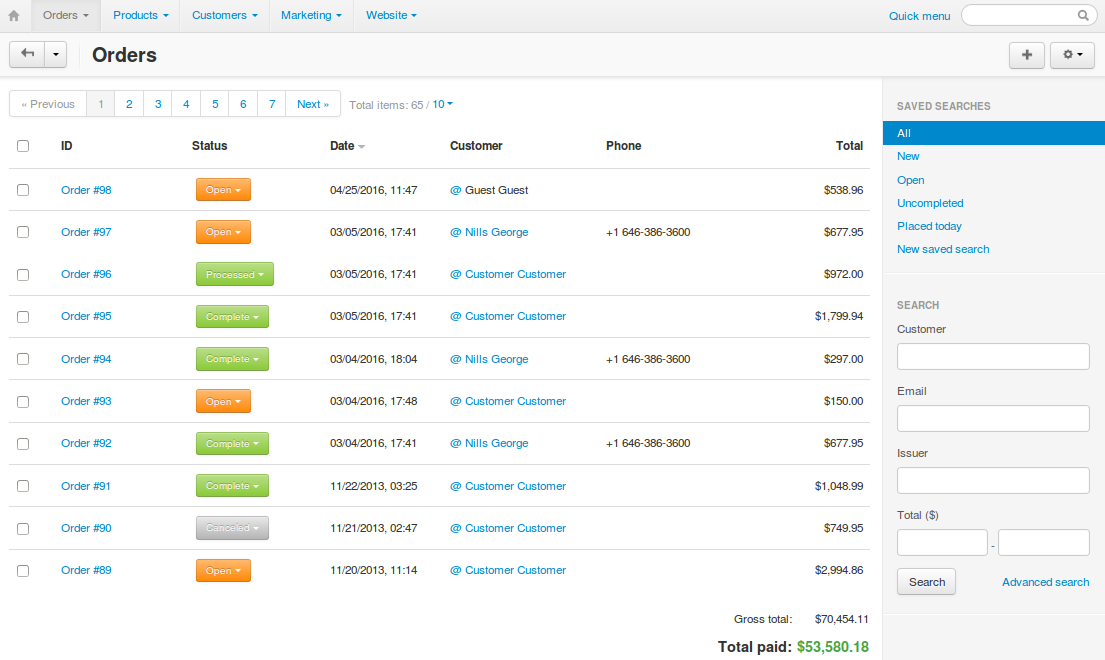Open Complete status dropdown for Order #95
Viewport: 1105px width, 660px height.
(232, 317)
